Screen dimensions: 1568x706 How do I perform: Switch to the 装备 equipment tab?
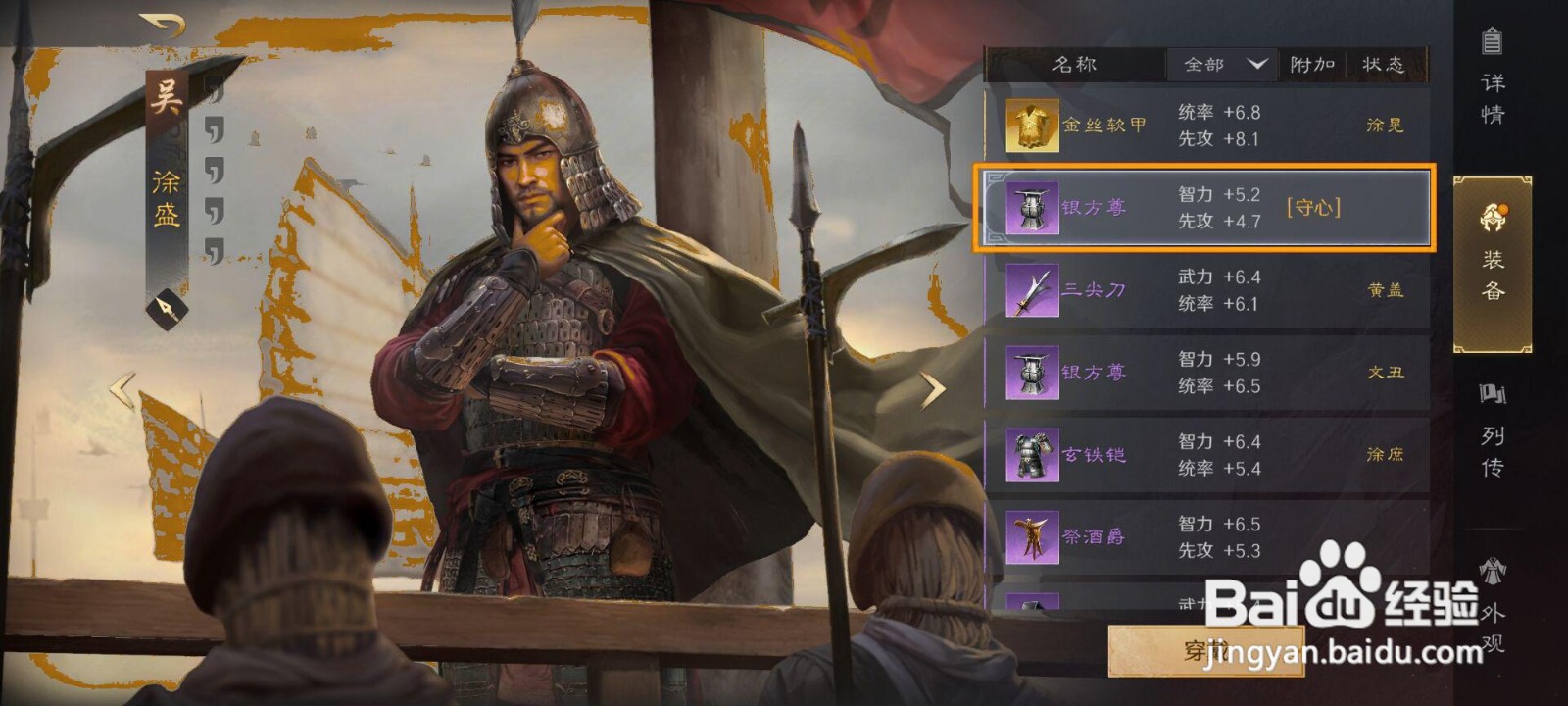tap(1493, 265)
